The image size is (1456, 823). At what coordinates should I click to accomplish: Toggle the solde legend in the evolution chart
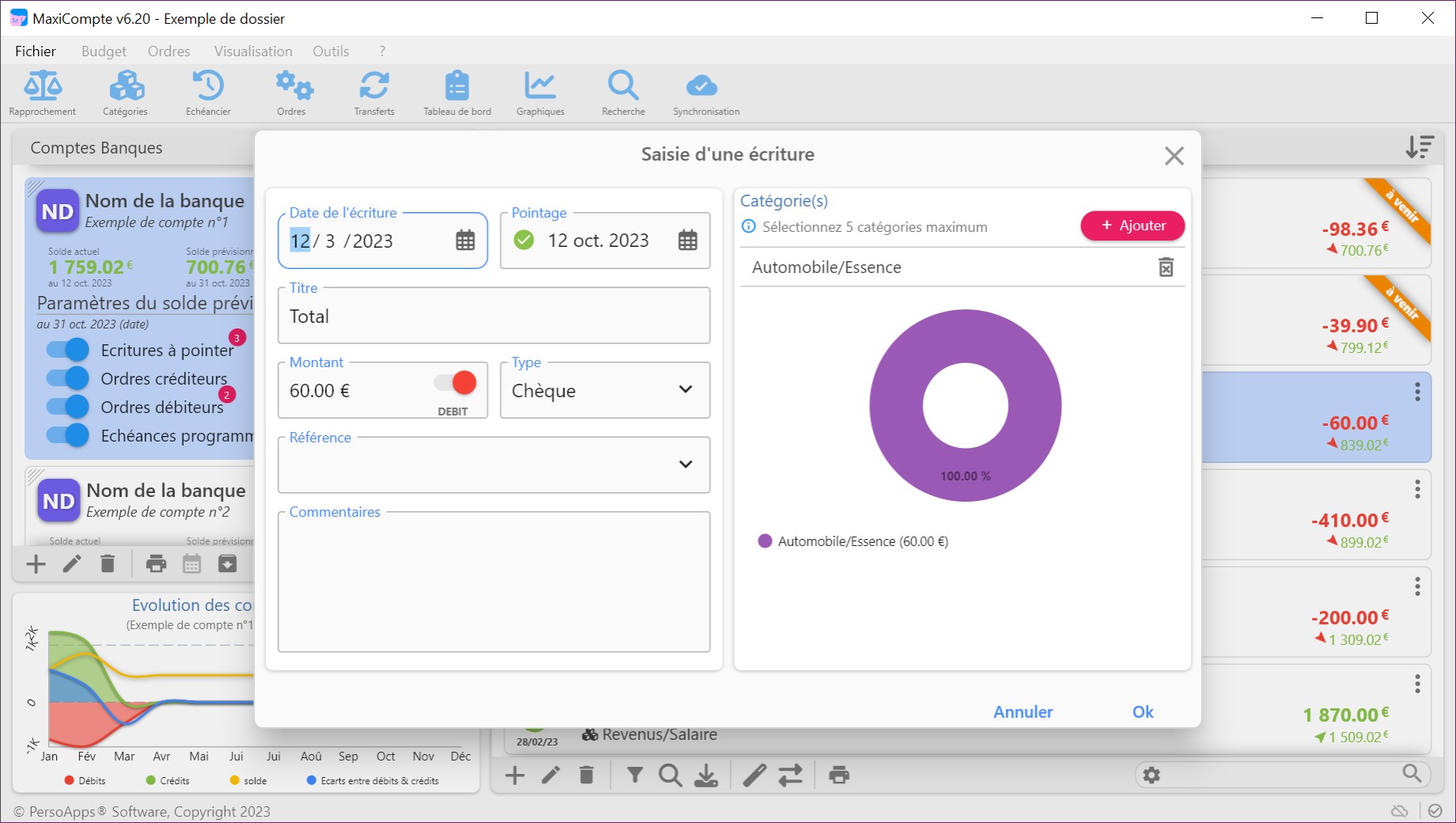tap(248, 781)
